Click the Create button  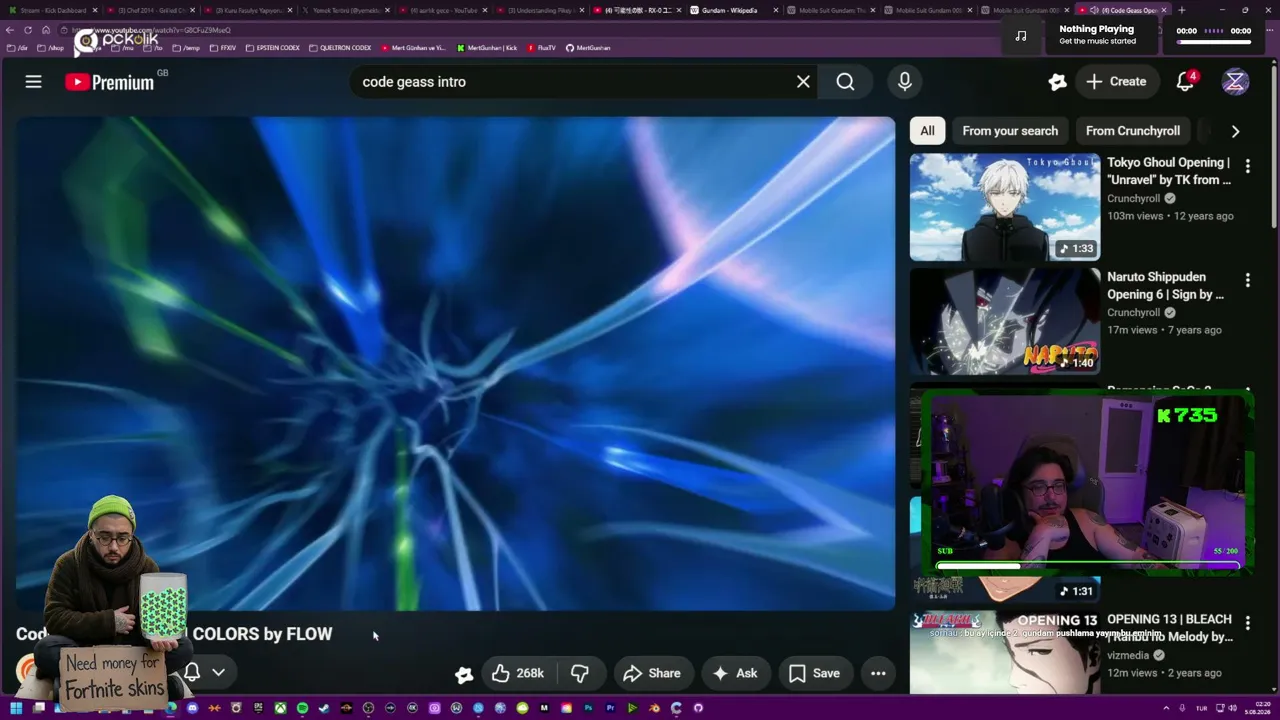click(x=1117, y=82)
